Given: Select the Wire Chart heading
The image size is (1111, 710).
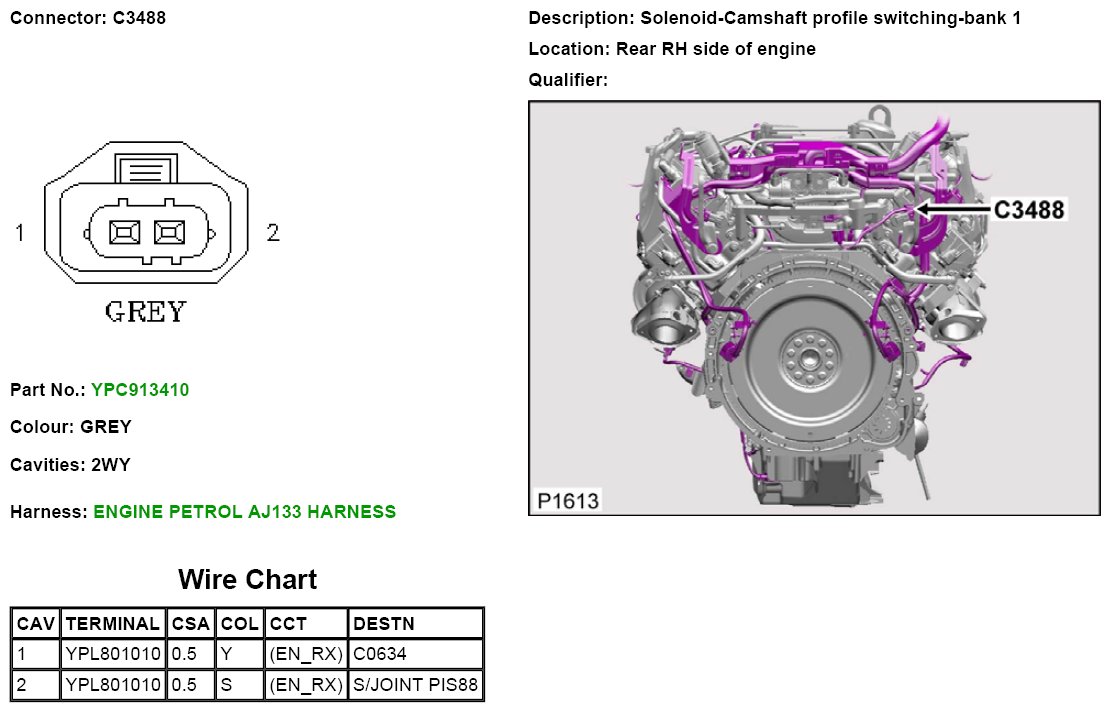Looking at the screenshot, I should (x=247, y=579).
